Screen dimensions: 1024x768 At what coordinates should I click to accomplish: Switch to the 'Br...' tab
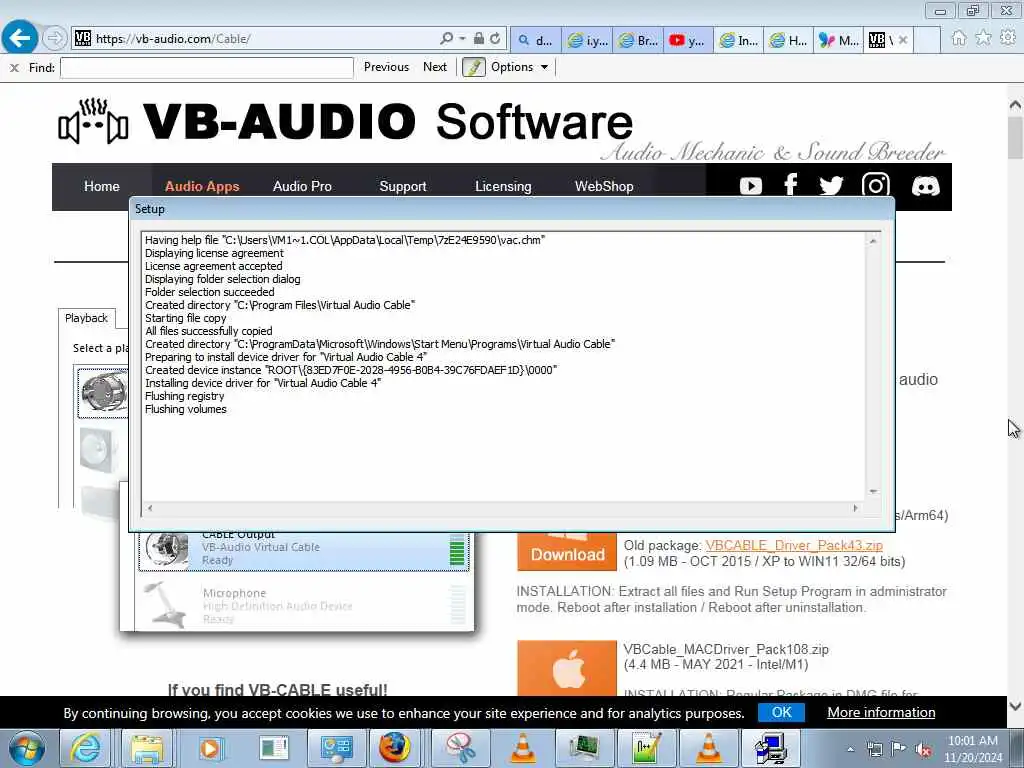[638, 40]
